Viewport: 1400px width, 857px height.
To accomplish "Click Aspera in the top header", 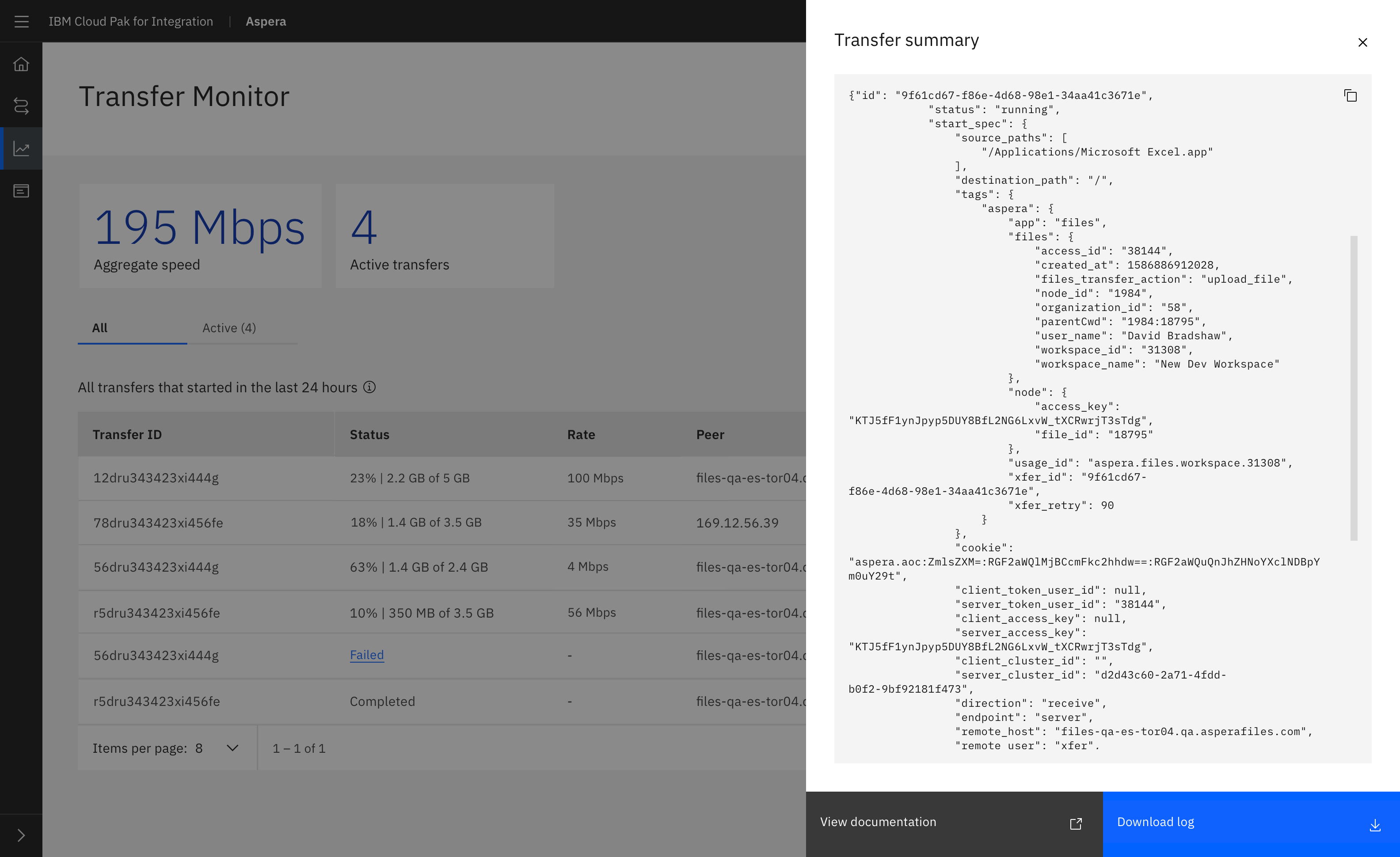I will 266,22.
